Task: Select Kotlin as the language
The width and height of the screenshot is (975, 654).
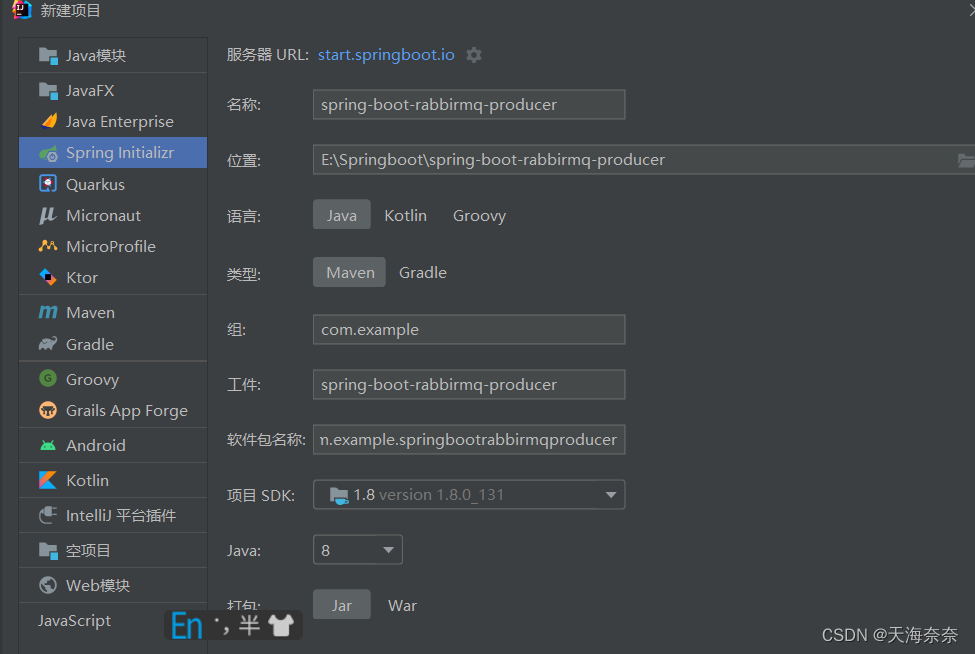Action: (405, 215)
